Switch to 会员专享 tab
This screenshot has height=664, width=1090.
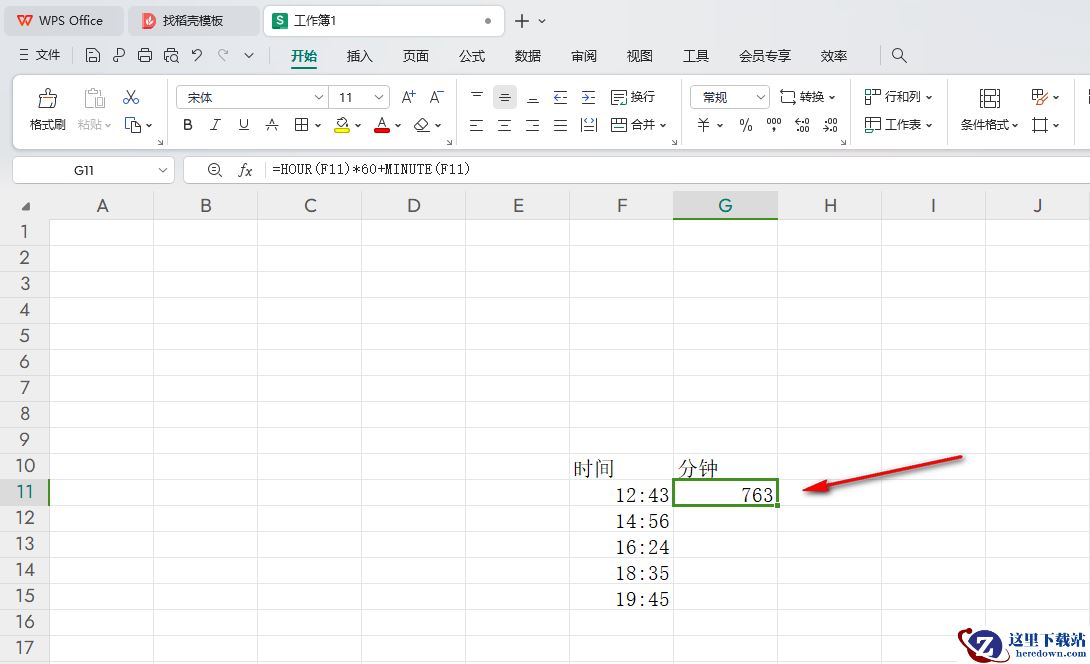click(x=765, y=56)
